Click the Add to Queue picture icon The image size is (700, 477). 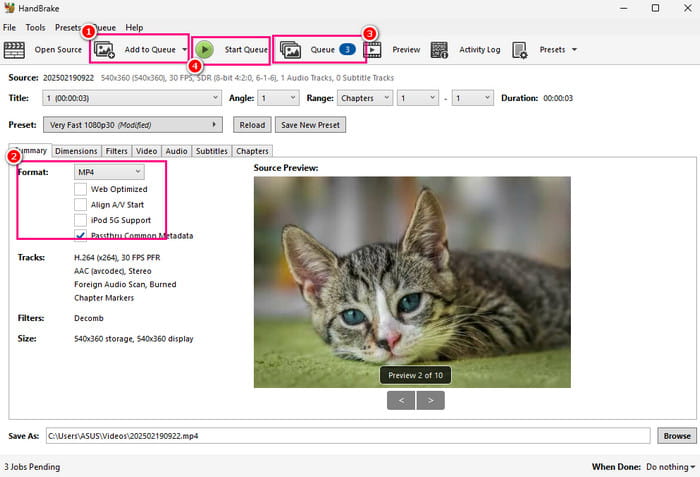[x=104, y=50]
